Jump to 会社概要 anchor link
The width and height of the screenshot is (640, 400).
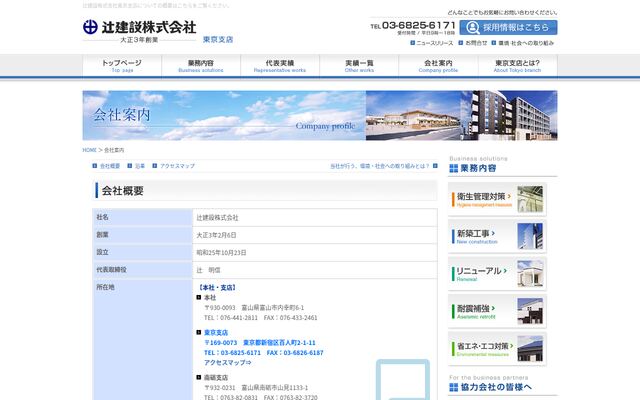pos(110,166)
